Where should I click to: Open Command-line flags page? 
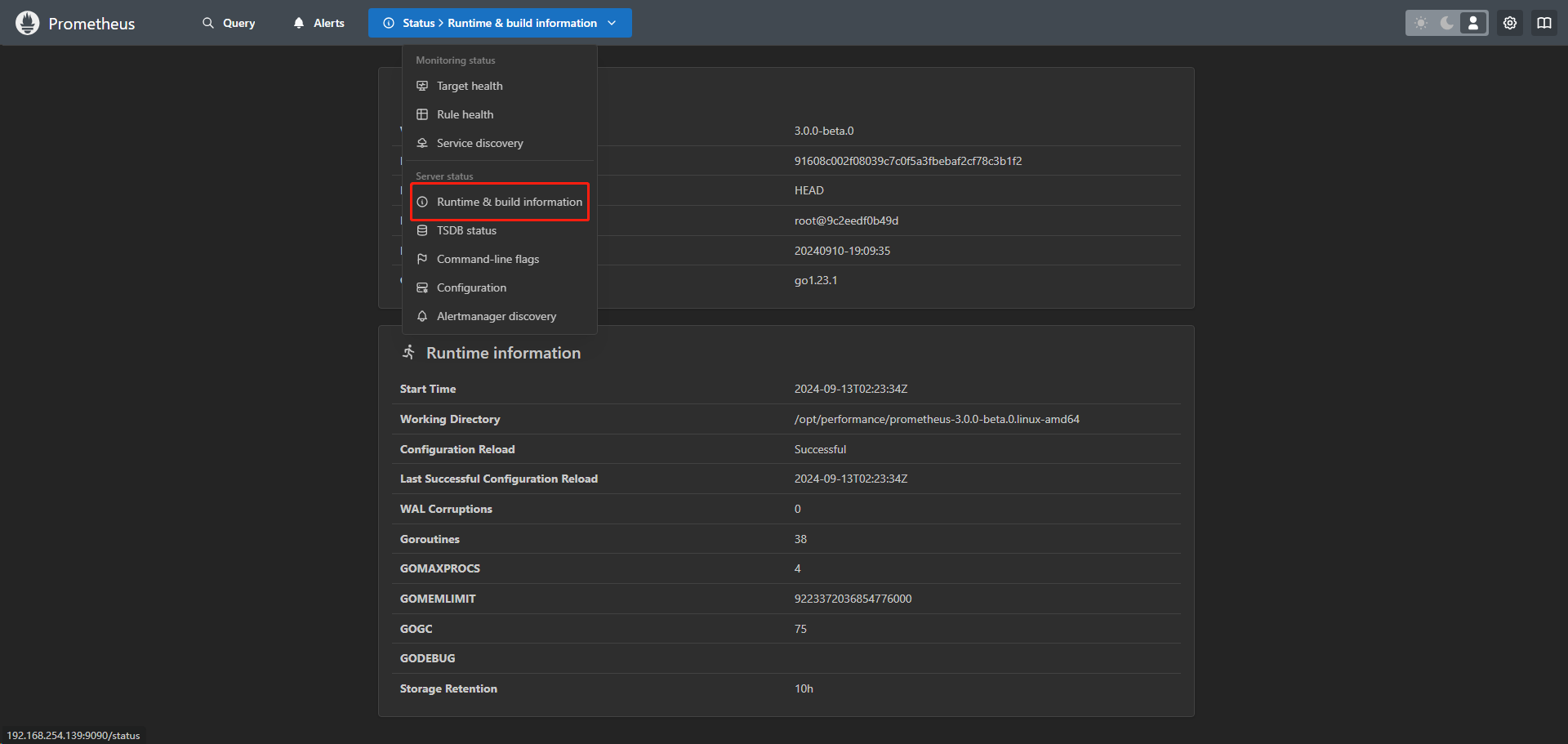pos(500,259)
